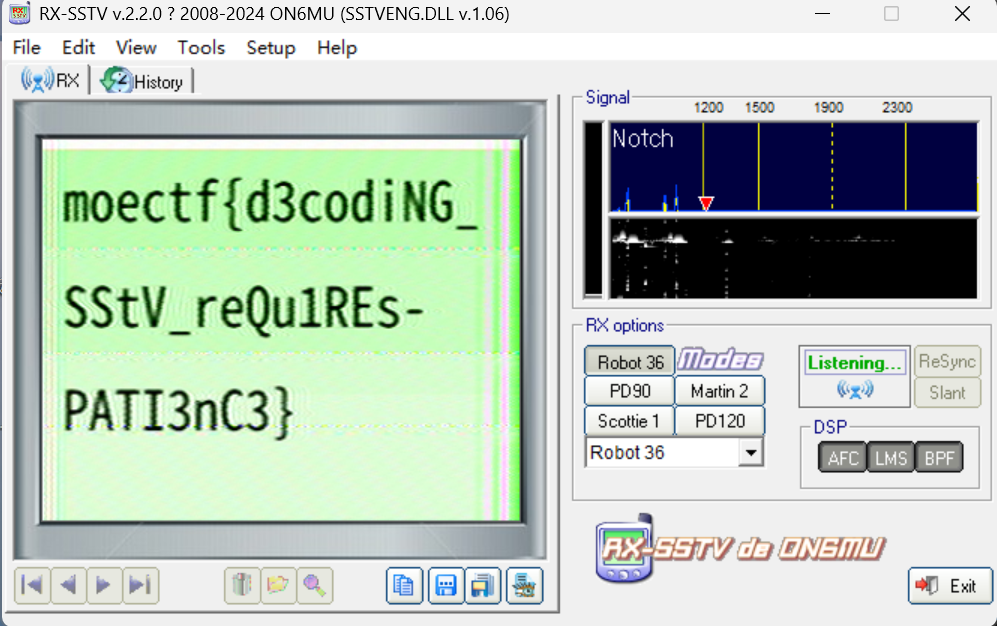The width and height of the screenshot is (997, 626).
Task: Select the Martin 2 mode button
Action: point(719,391)
